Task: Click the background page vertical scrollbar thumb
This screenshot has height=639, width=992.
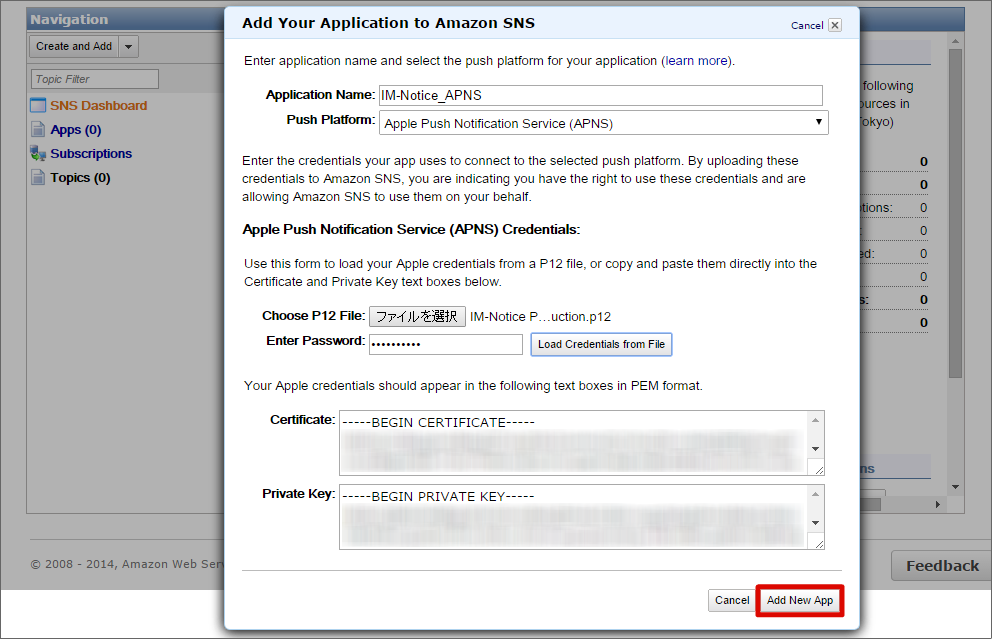Action: coord(955,213)
